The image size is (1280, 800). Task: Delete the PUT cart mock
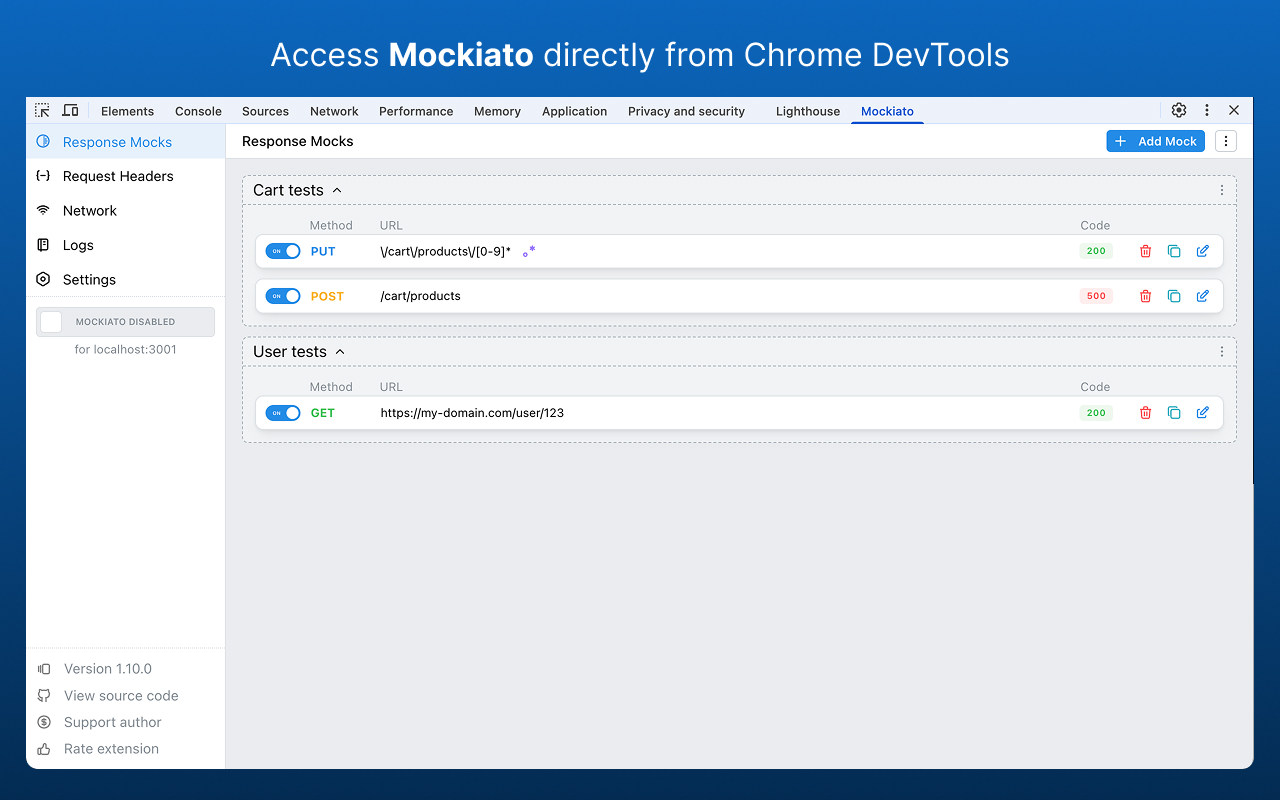pyautogui.click(x=1145, y=251)
